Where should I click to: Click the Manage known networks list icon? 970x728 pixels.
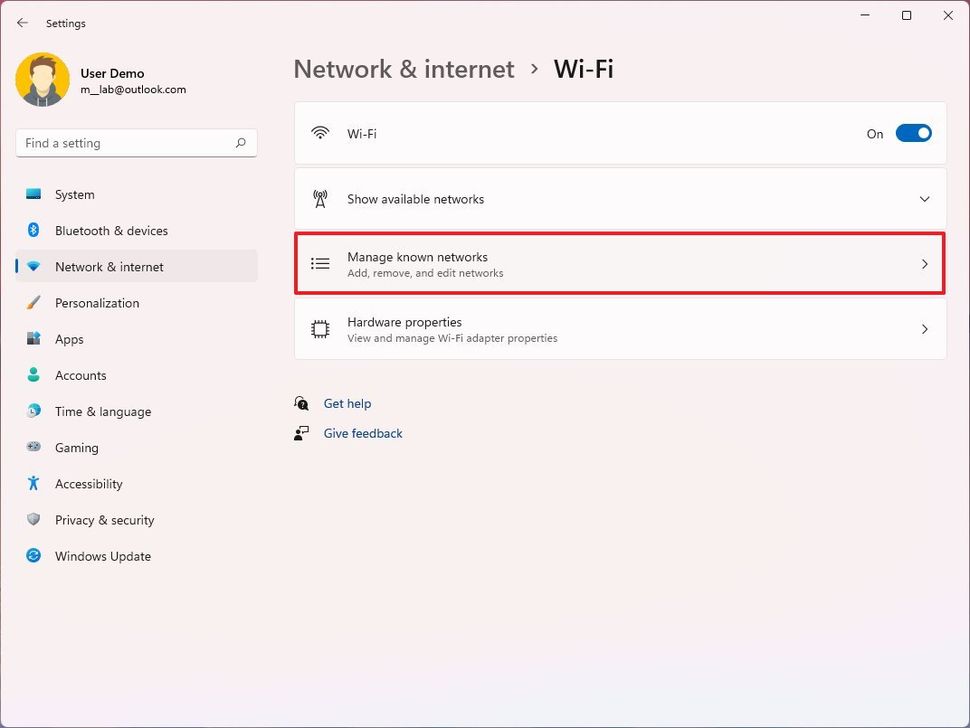click(320, 263)
